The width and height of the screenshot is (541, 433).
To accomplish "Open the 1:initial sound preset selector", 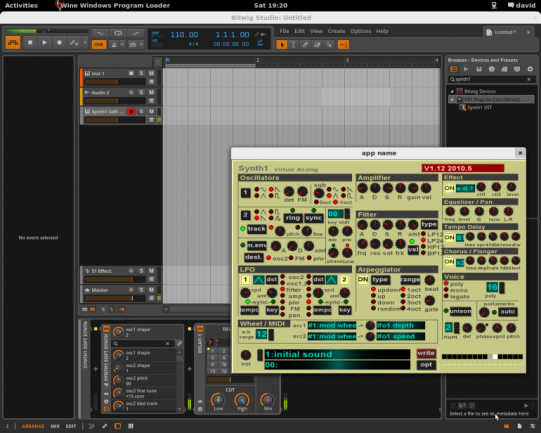I will pos(337,354).
